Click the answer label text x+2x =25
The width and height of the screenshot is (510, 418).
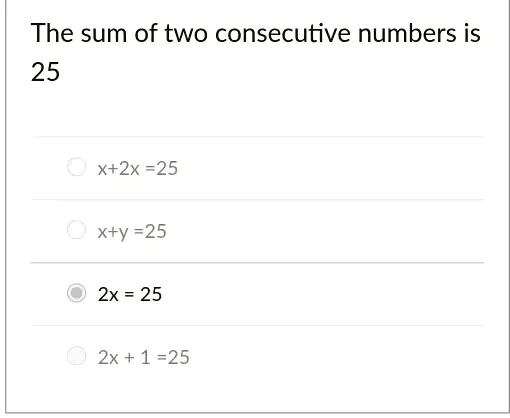(x=138, y=168)
